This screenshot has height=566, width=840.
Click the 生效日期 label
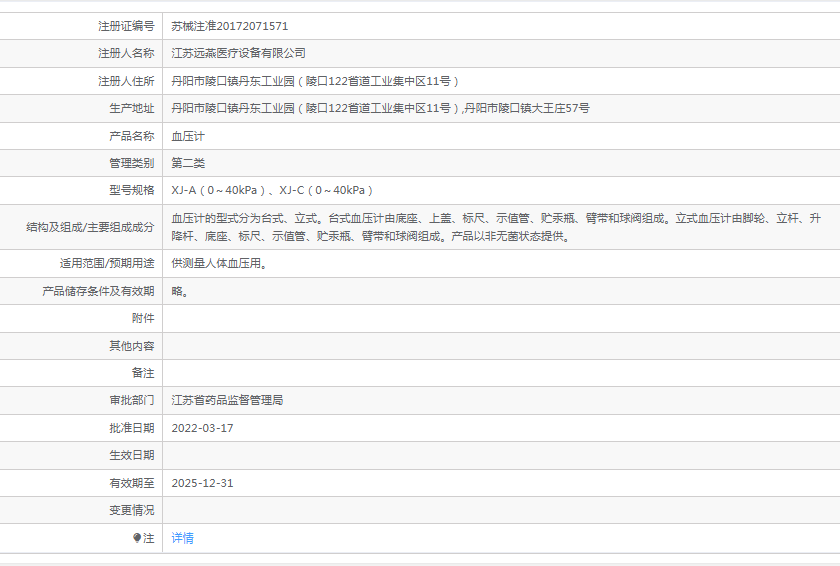(132, 455)
